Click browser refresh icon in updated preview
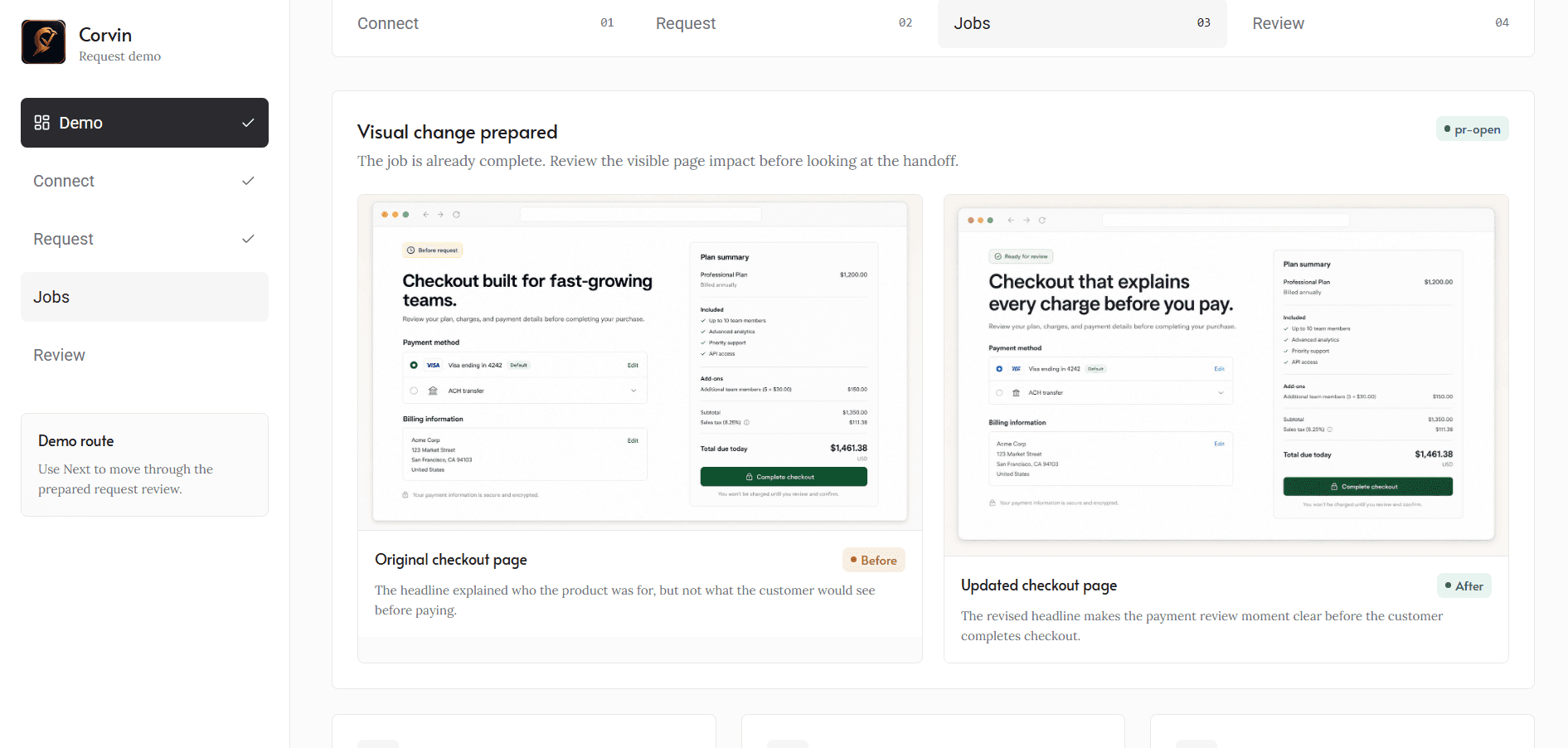1568x748 pixels. point(1042,221)
